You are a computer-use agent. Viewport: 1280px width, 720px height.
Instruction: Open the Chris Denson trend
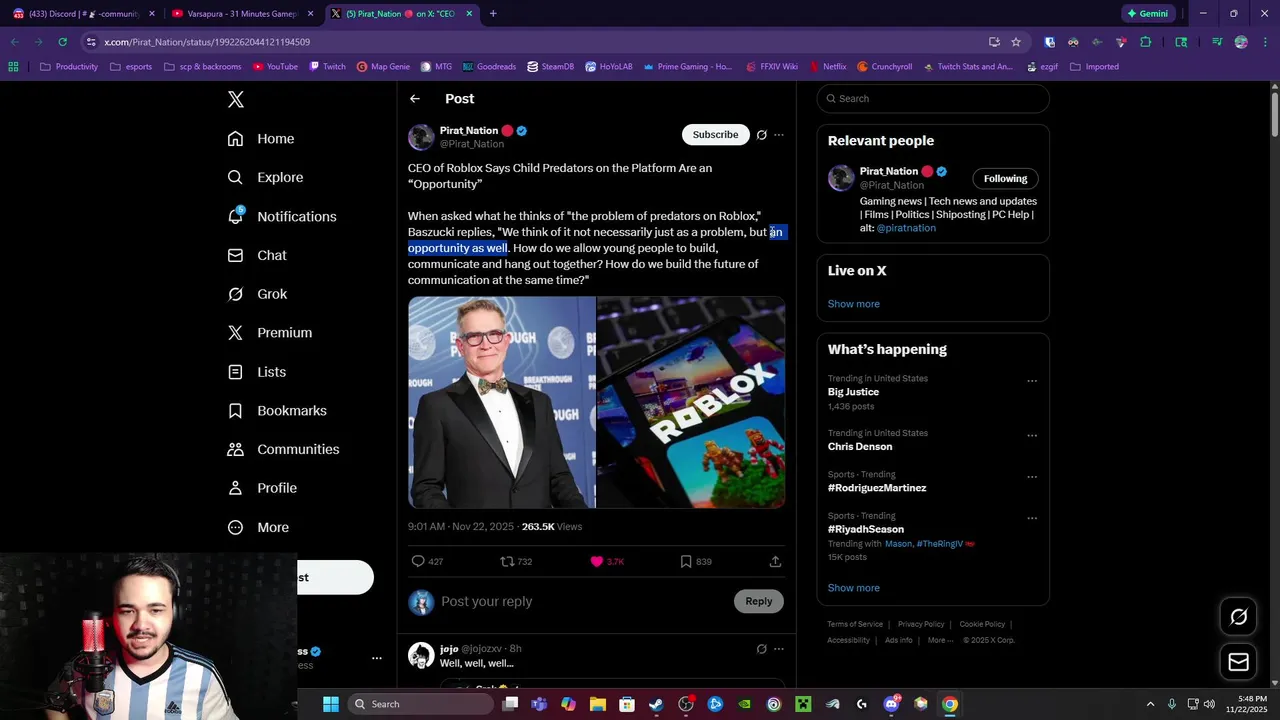tap(860, 447)
